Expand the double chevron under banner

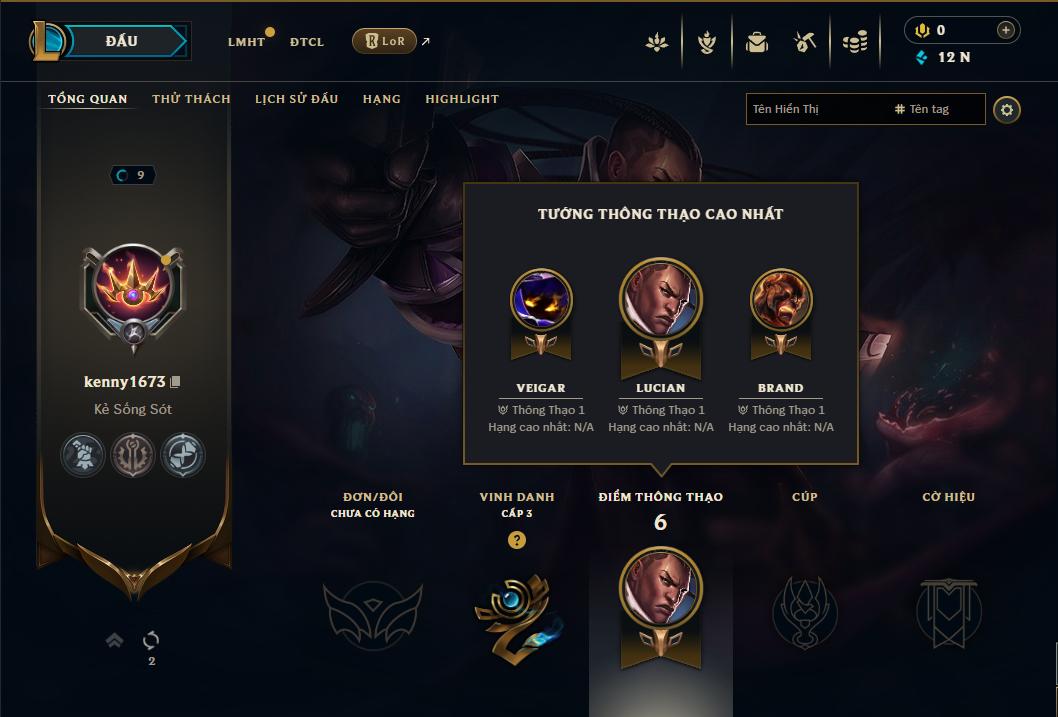(x=115, y=639)
